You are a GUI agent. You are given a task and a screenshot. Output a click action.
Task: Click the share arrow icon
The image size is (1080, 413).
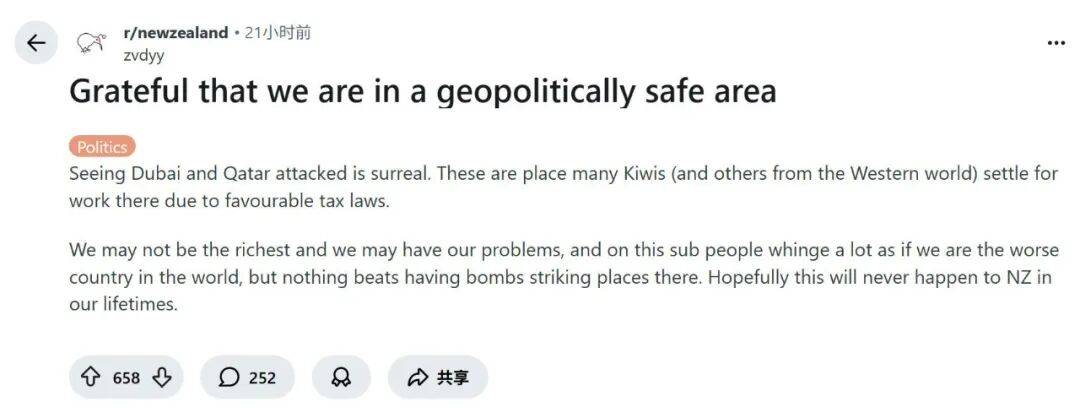click(417, 377)
